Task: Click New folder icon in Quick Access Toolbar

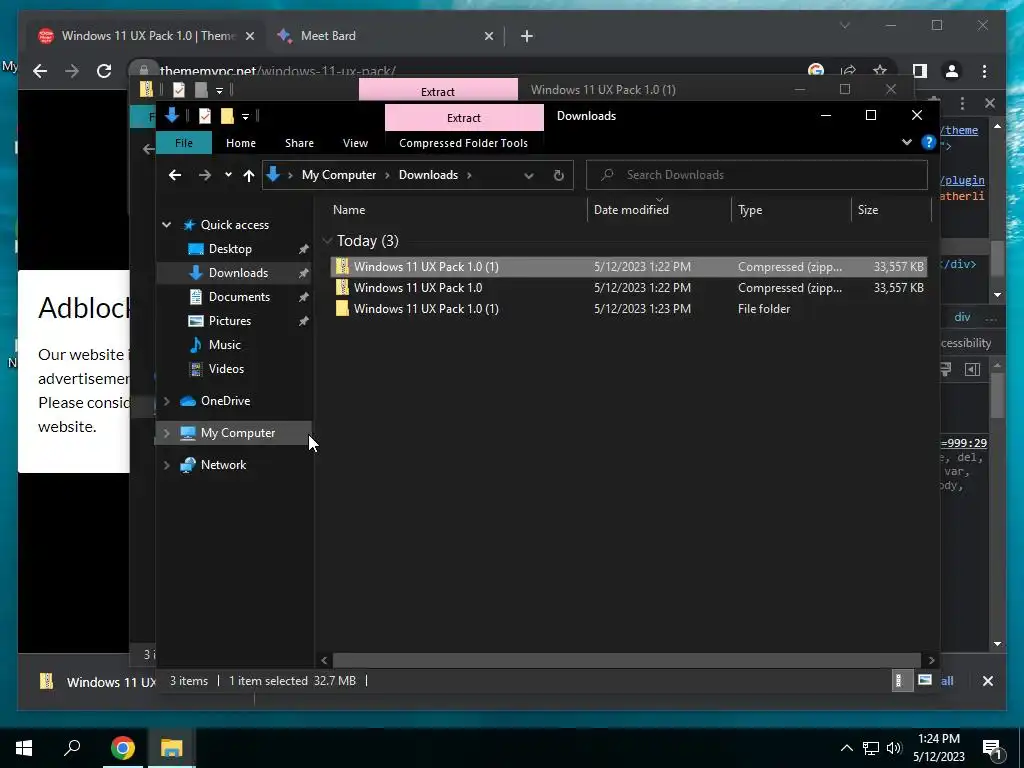Action: point(227,116)
